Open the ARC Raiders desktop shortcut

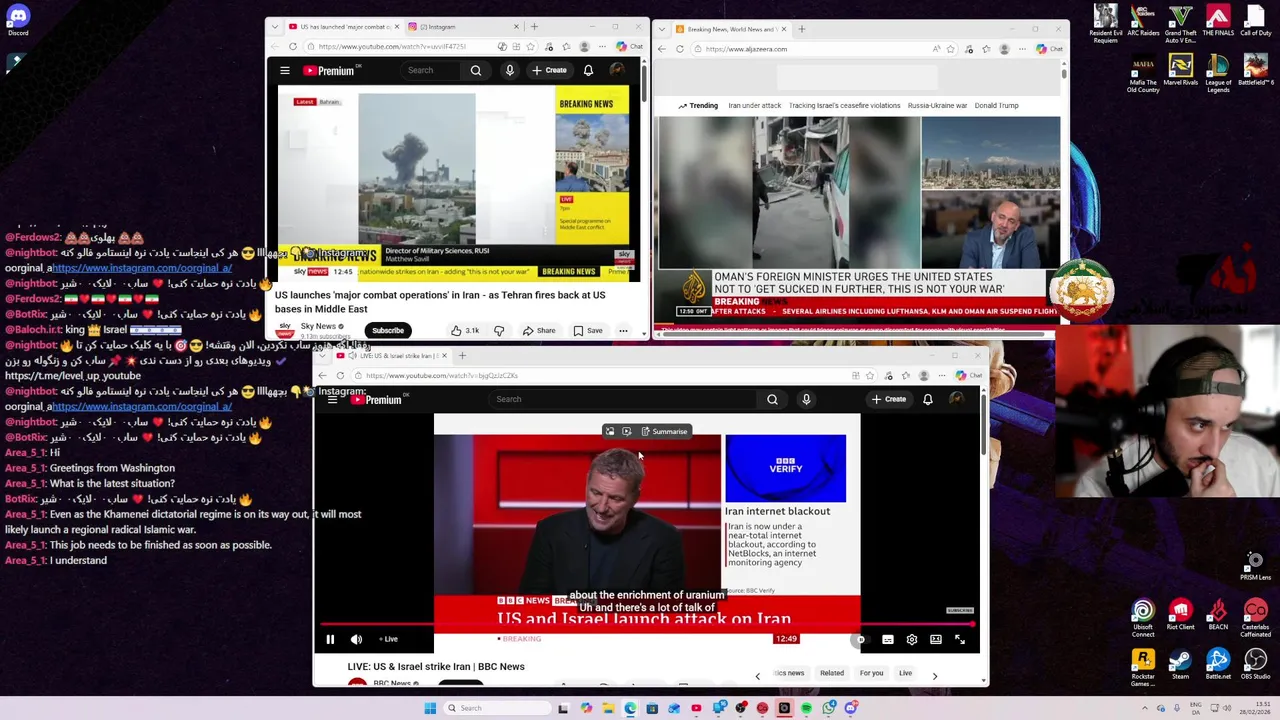1143,21
